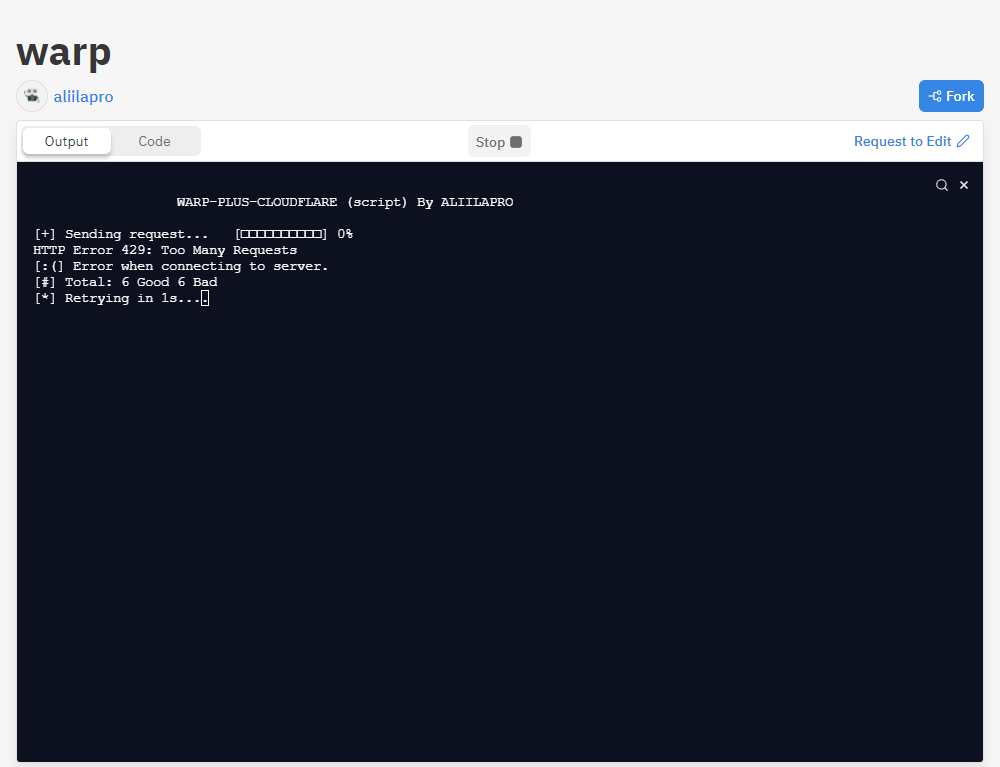Open the console search magnifier icon
Viewport: 1000px width, 767px height.
click(942, 185)
